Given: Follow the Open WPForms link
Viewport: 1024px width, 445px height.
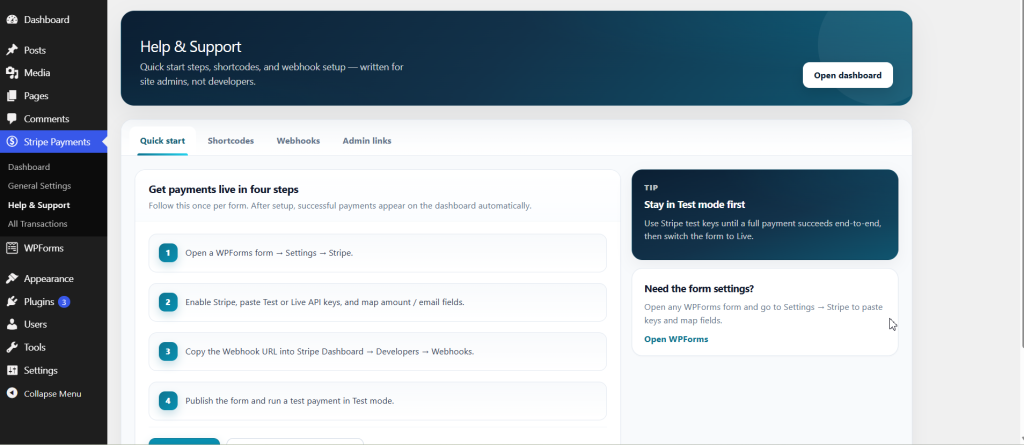Looking at the screenshot, I should (x=676, y=339).
